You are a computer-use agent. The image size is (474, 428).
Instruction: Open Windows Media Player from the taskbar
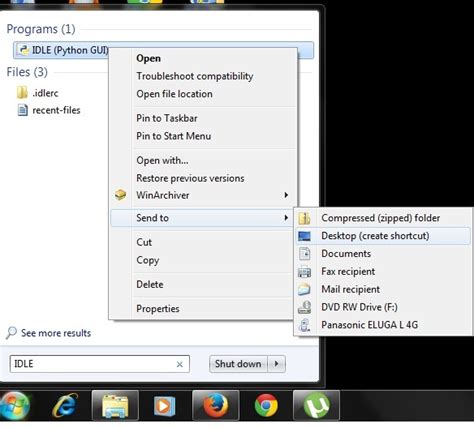click(165, 406)
